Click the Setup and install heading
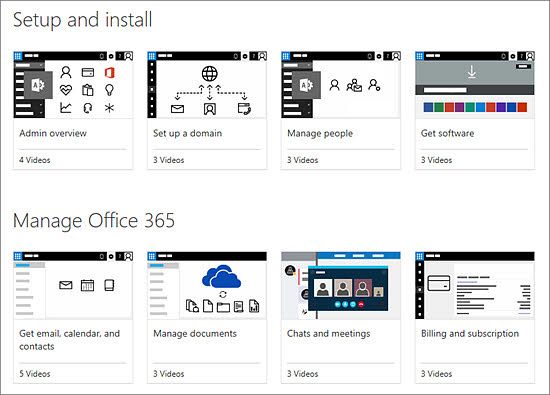 (82, 20)
